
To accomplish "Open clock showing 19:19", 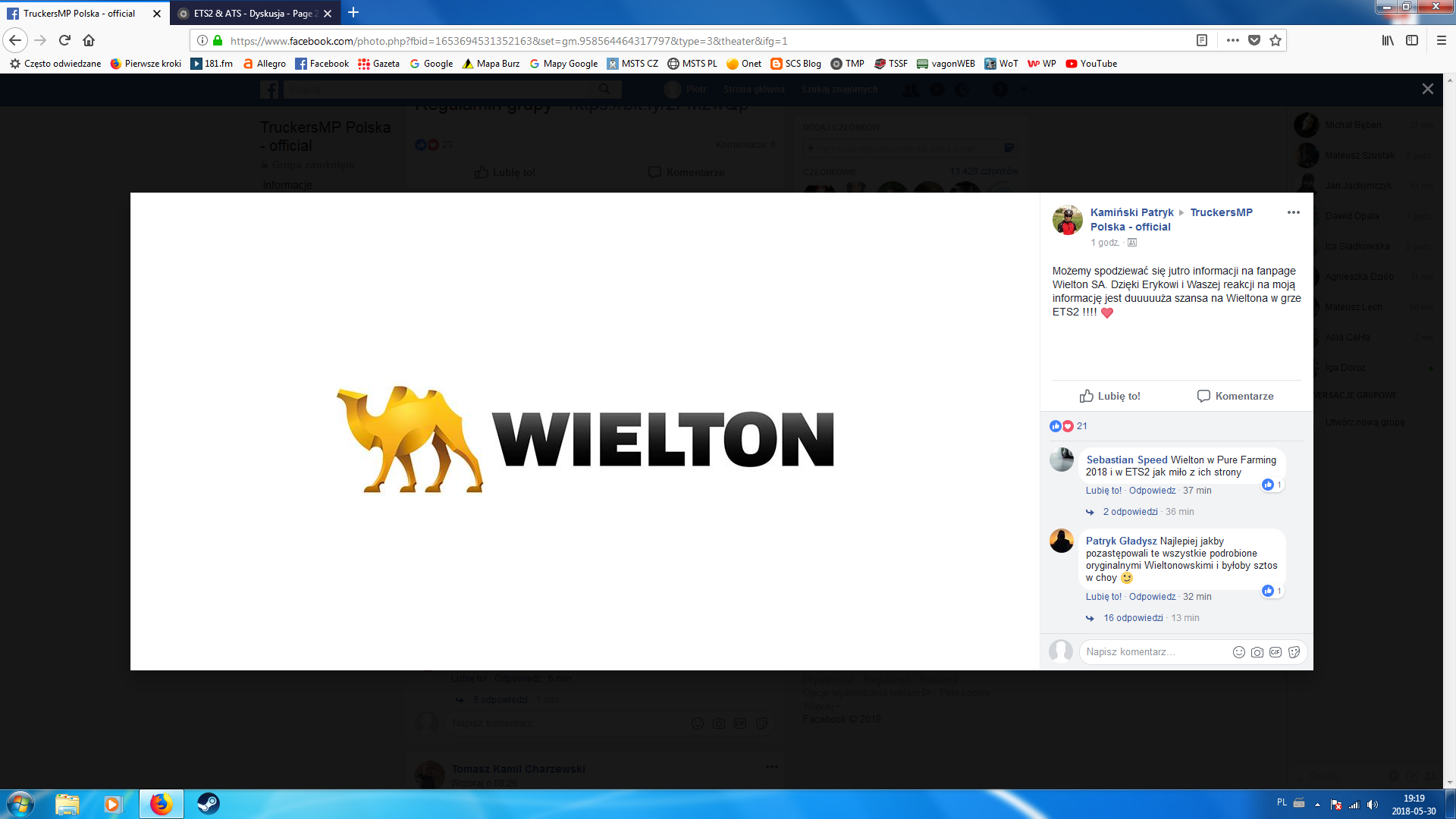I will [x=1414, y=805].
